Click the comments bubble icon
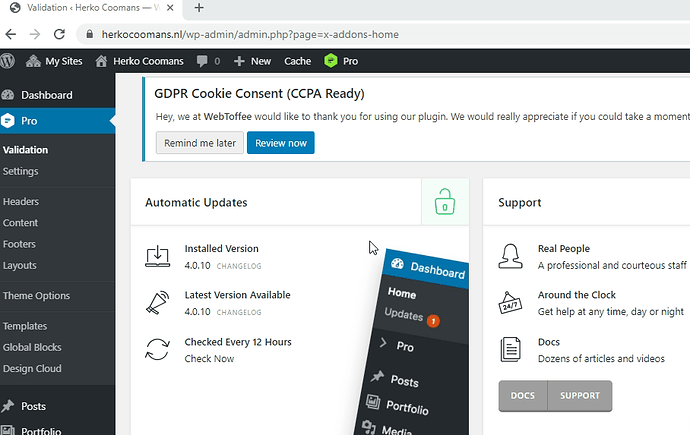The image size is (690, 435). (x=202, y=61)
